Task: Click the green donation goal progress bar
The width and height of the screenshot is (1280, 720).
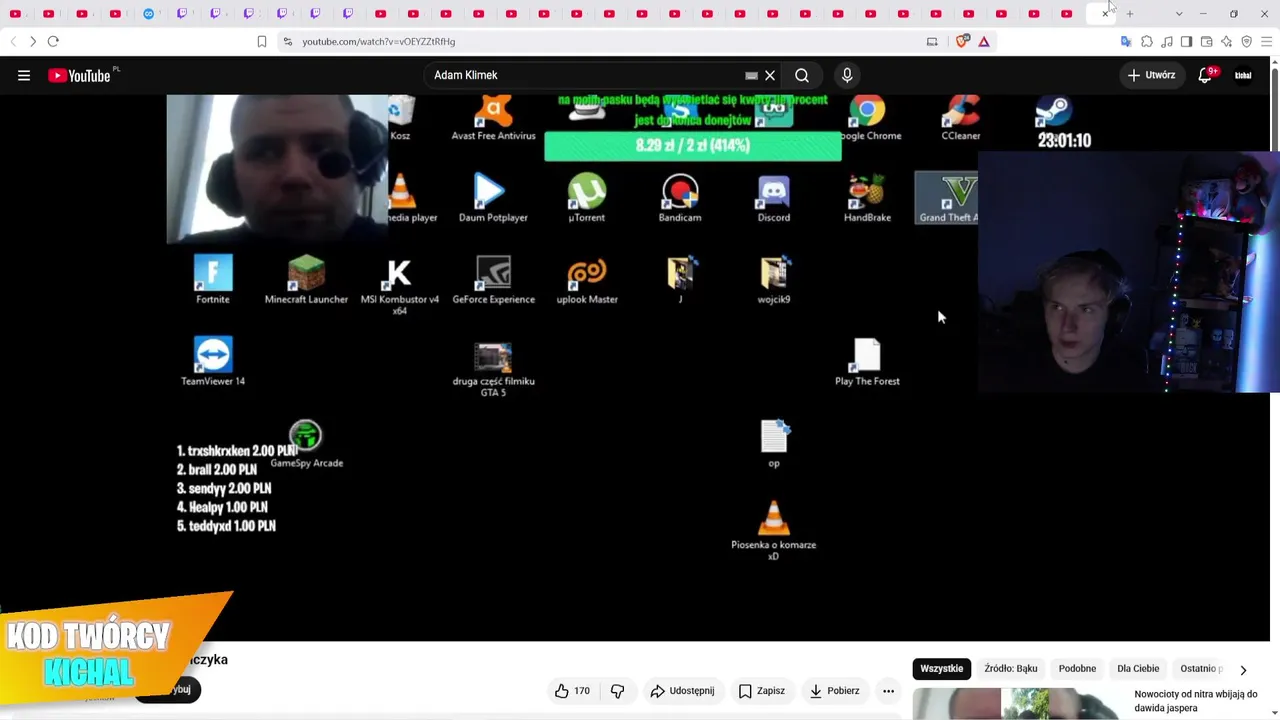Action: coord(693,146)
